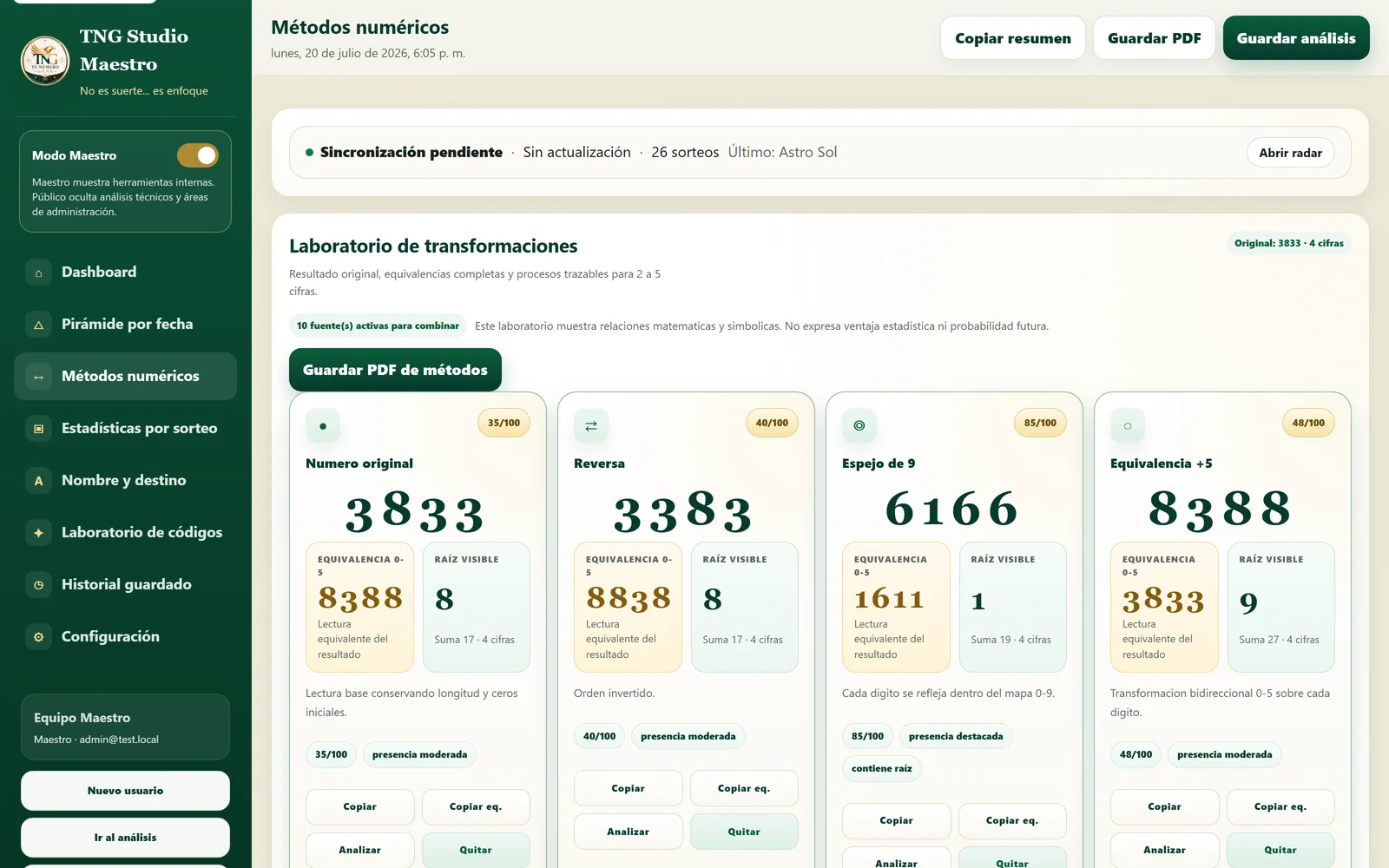
Task: Click the Guardar análisis button
Action: coord(1296,38)
